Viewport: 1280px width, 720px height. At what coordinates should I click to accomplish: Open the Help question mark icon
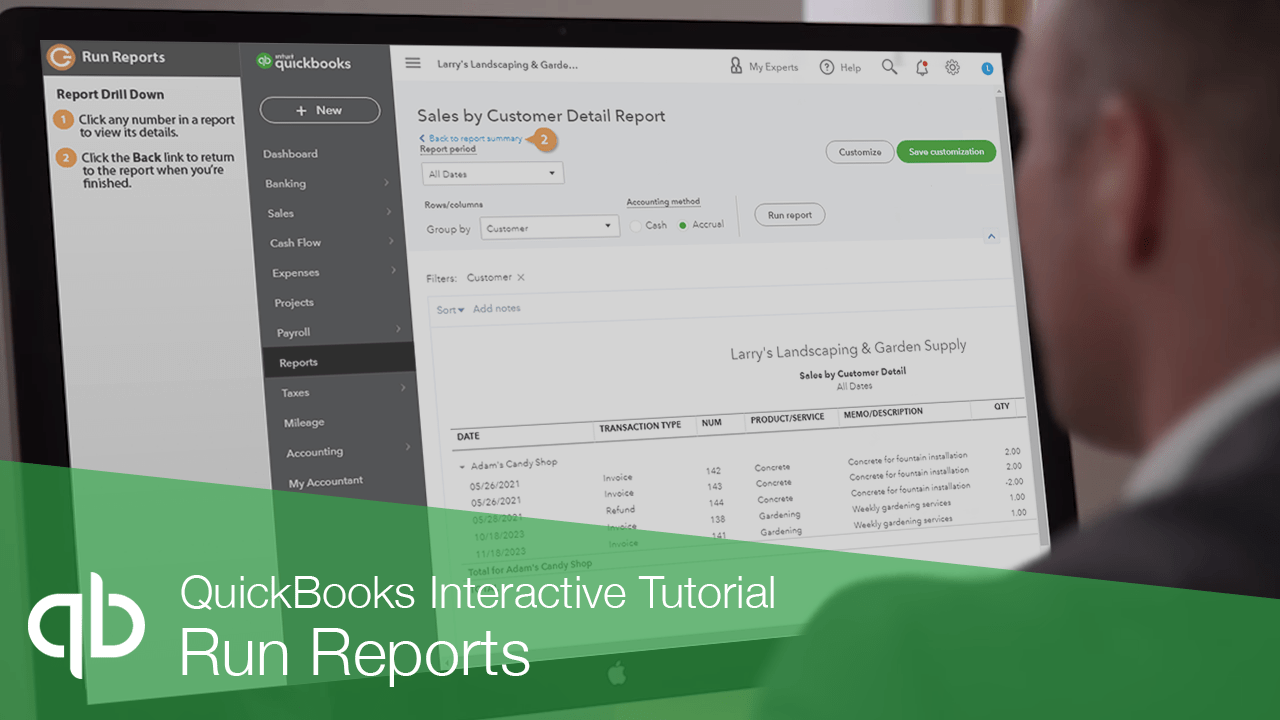pos(827,67)
